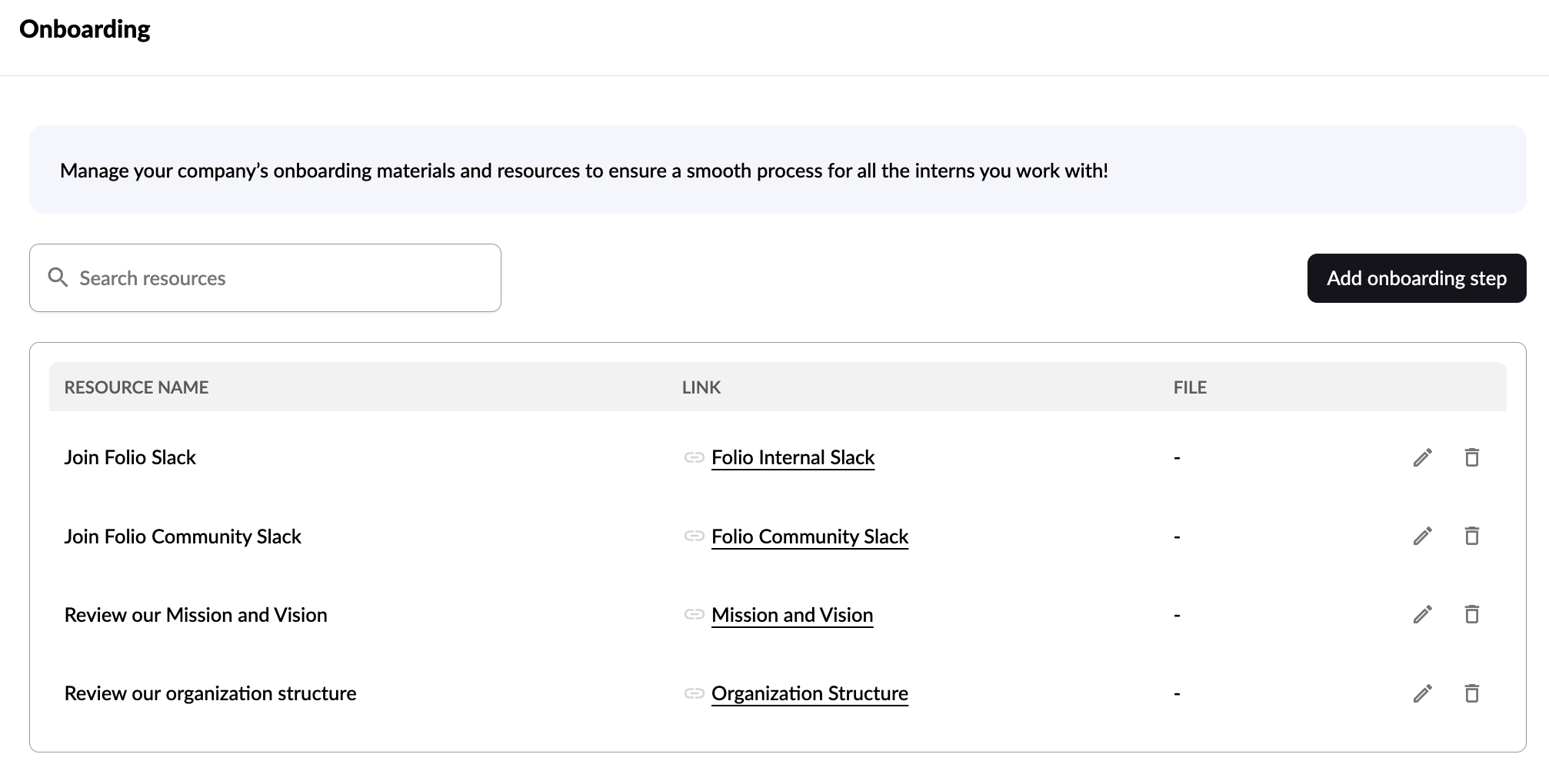1549x784 pixels.
Task: Trash the Mission and Vision step
Action: (1471, 615)
